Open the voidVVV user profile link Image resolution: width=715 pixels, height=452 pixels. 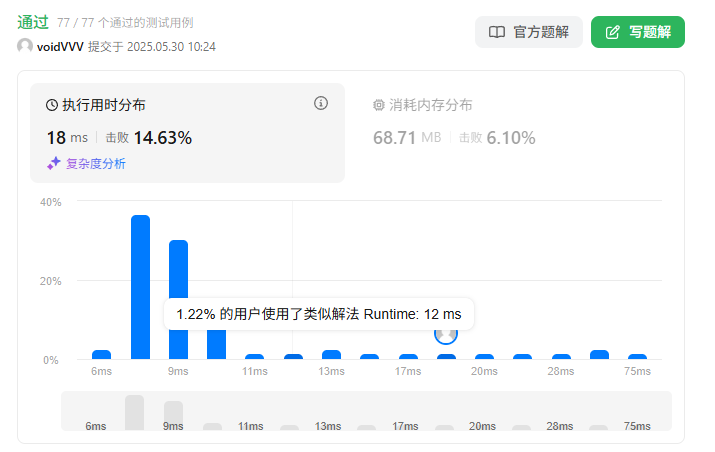click(60, 46)
